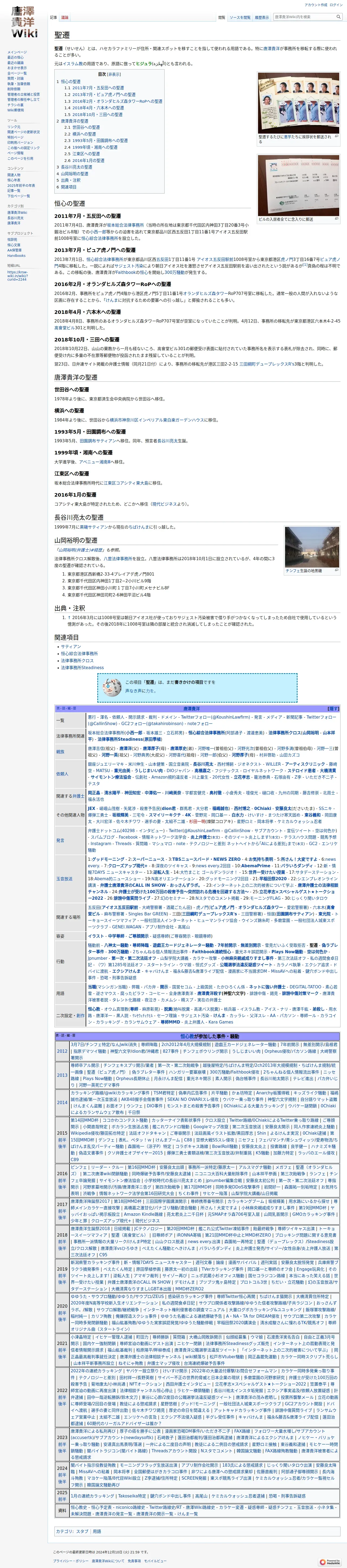Jump to contents entry 6 関連項目
Viewport: 347px width, 1568px height.
[66, 187]
